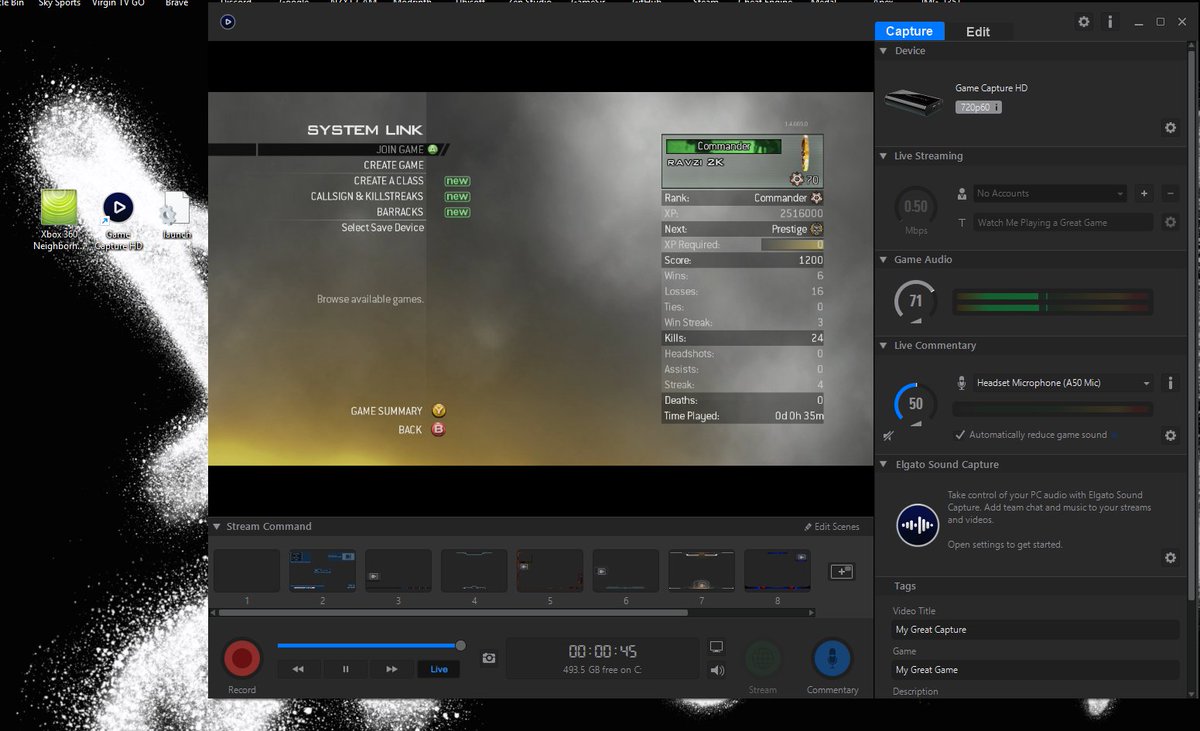Open Elgato Sound Capture settings gear

point(1170,558)
